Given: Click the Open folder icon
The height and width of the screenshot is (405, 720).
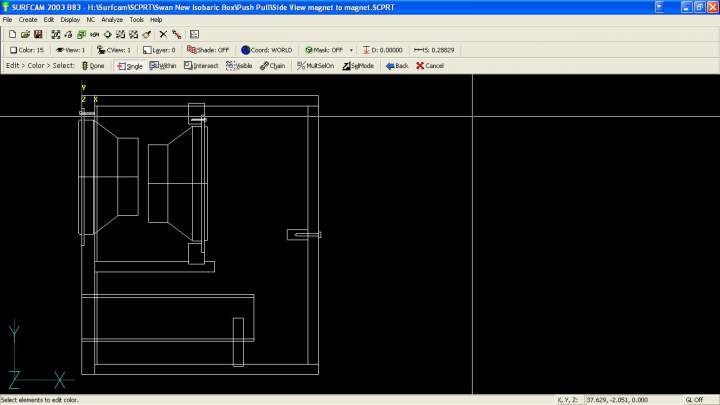Looking at the screenshot, I should point(25,34).
